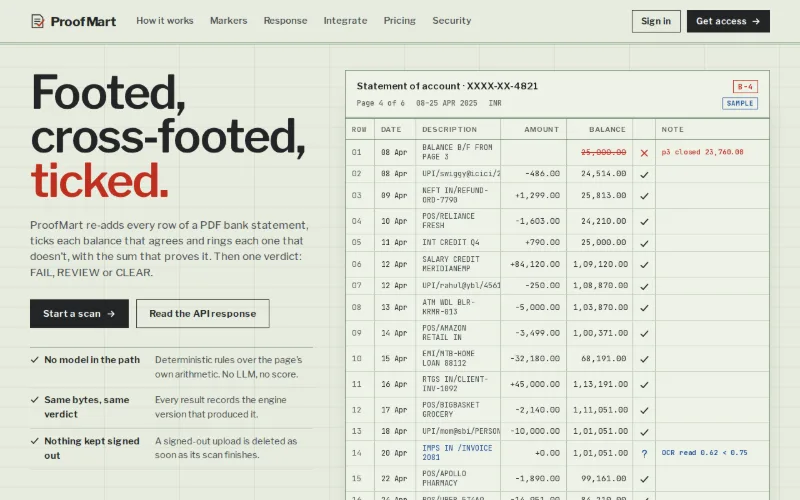Click the note p3 closed 23,760.00
The height and width of the screenshot is (500, 800).
(703, 152)
